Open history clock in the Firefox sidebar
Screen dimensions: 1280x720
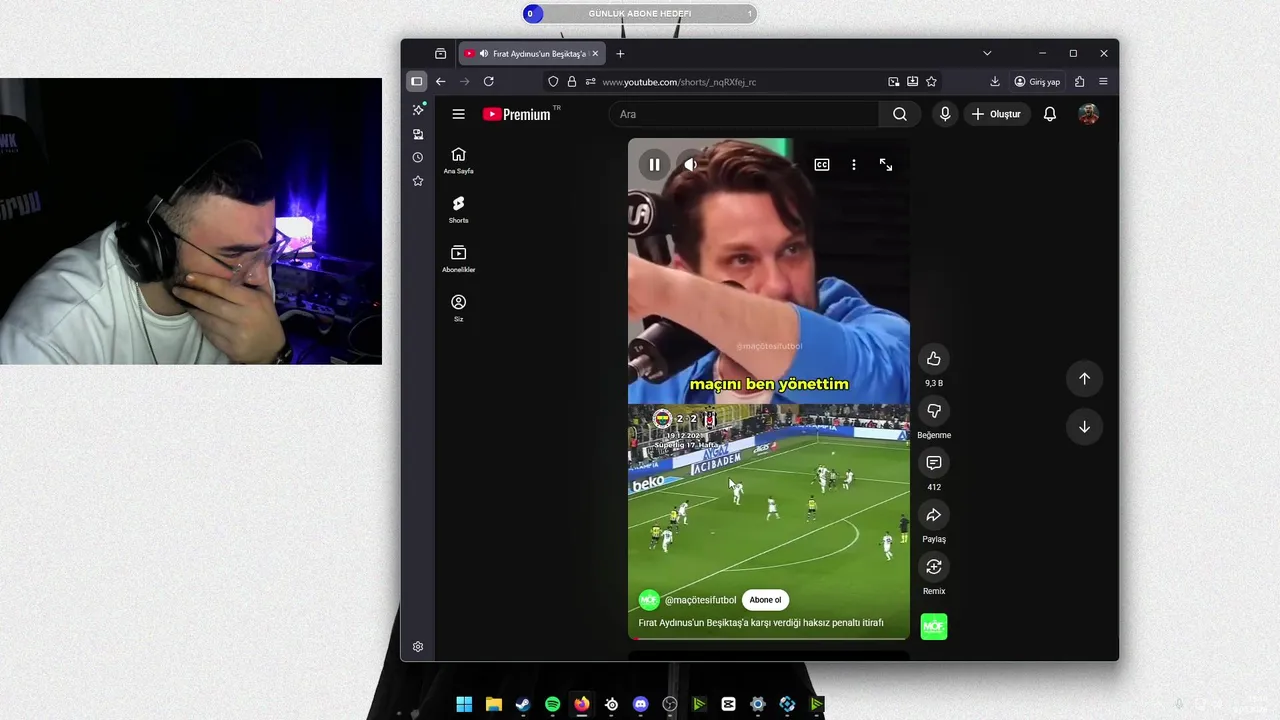point(418,157)
